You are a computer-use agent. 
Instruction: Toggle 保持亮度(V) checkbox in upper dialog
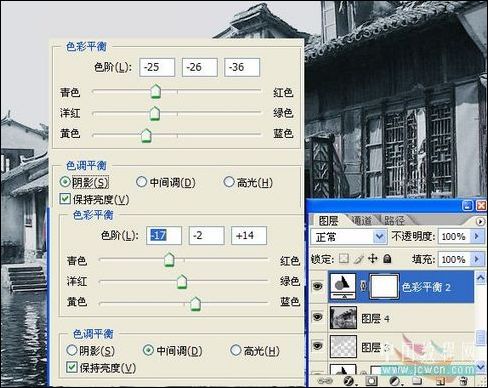[65, 199]
